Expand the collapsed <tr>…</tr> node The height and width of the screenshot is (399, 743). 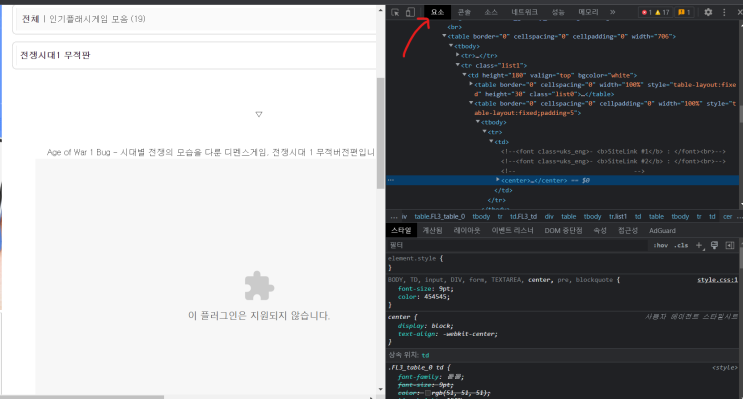(x=457, y=55)
